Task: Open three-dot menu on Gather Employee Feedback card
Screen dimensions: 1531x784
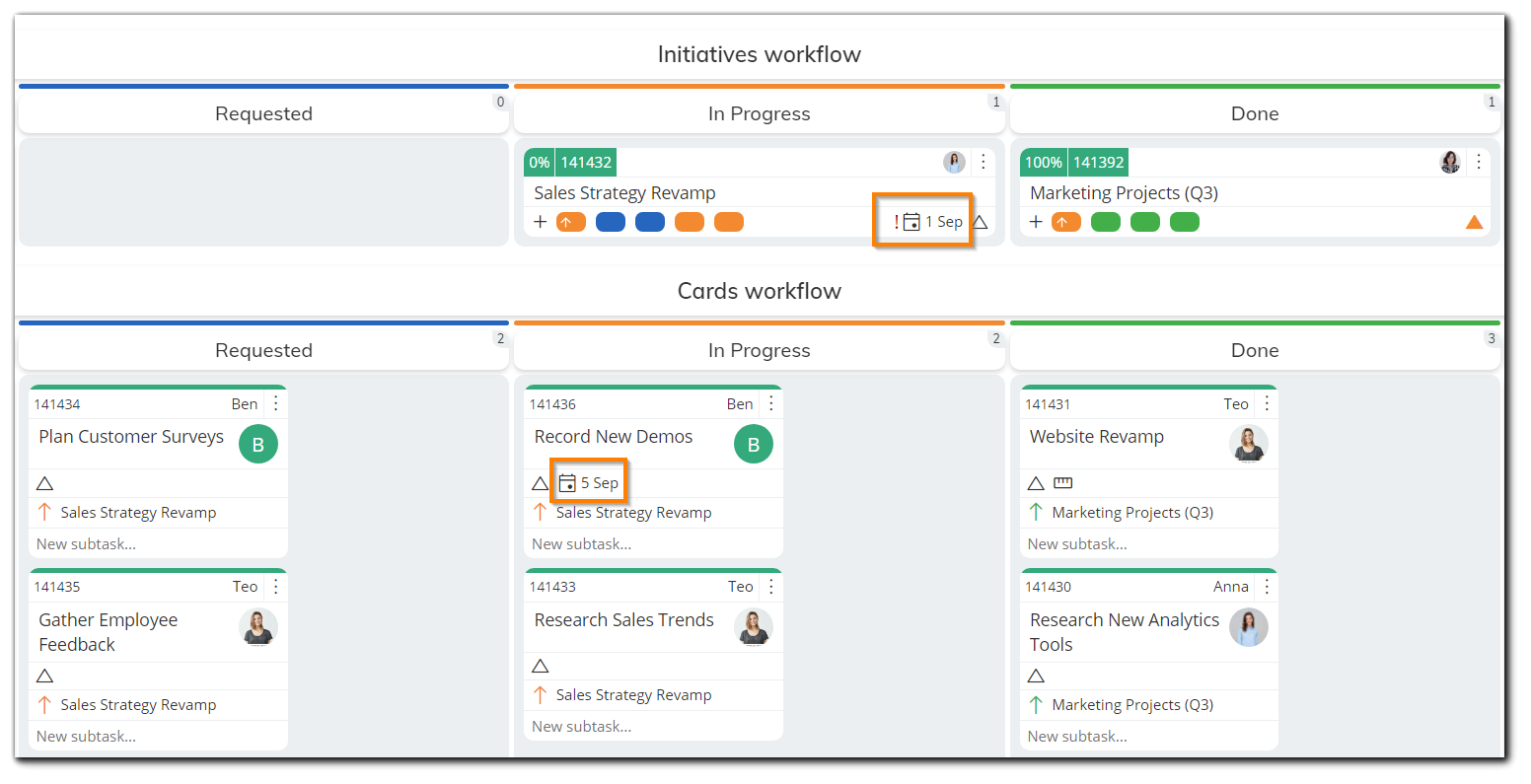Action: pyautogui.click(x=276, y=587)
